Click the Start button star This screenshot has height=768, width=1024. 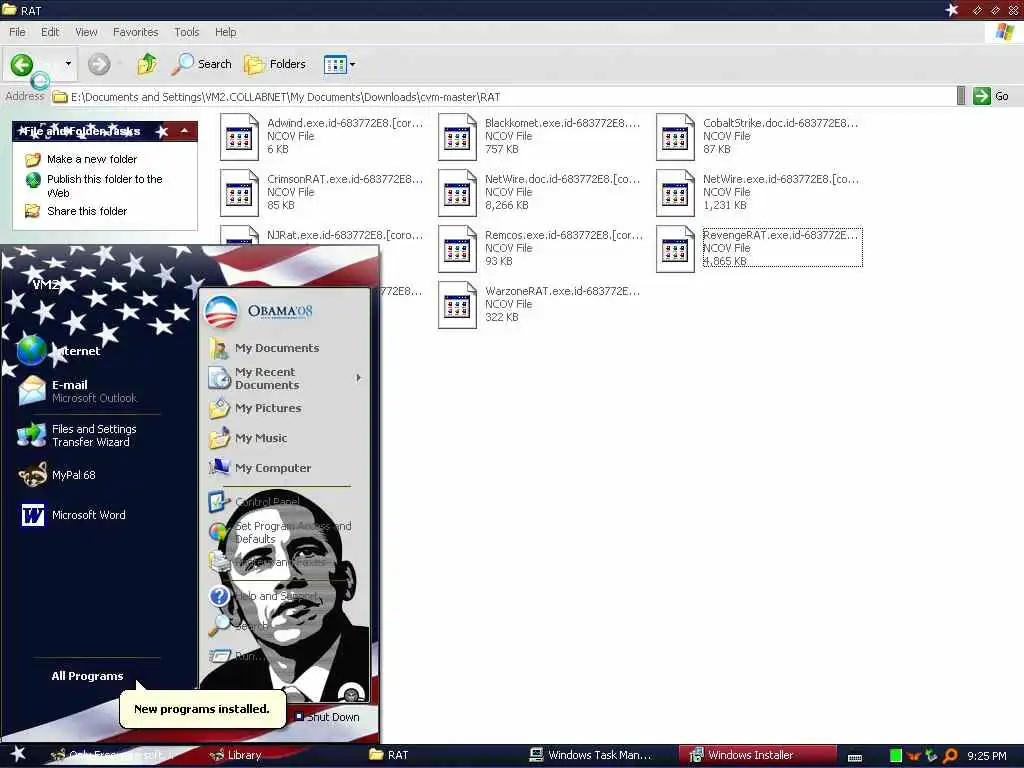tap(18, 755)
